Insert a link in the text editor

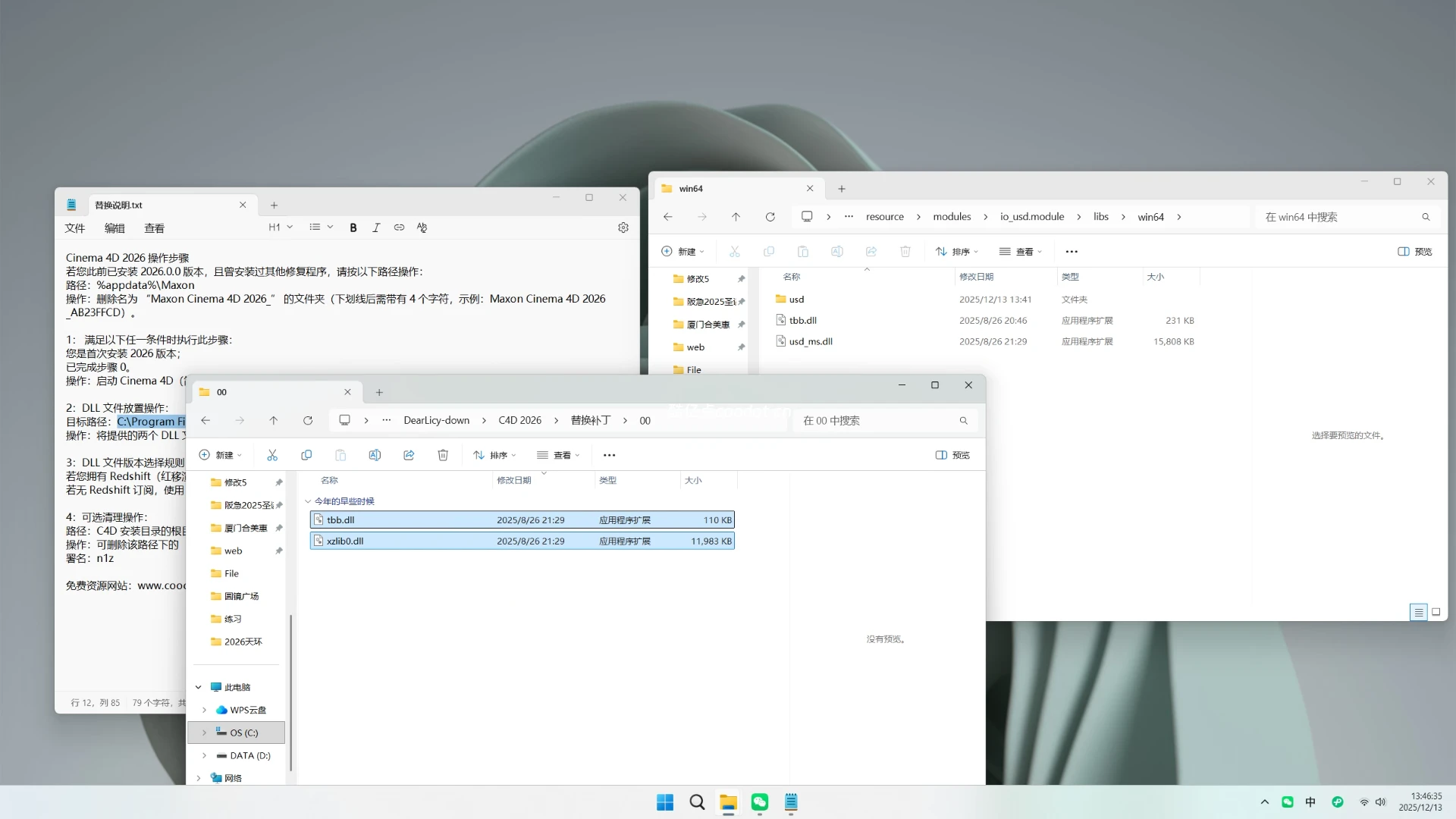[x=399, y=227]
